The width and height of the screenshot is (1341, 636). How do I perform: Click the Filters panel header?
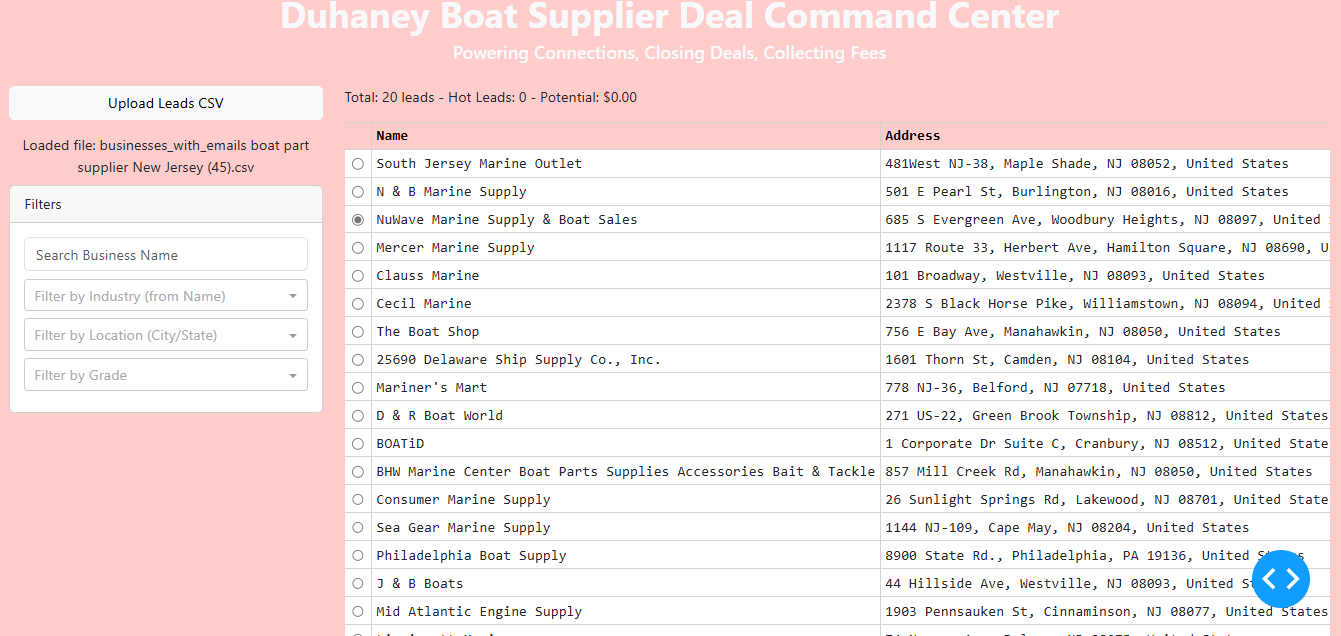[166, 204]
